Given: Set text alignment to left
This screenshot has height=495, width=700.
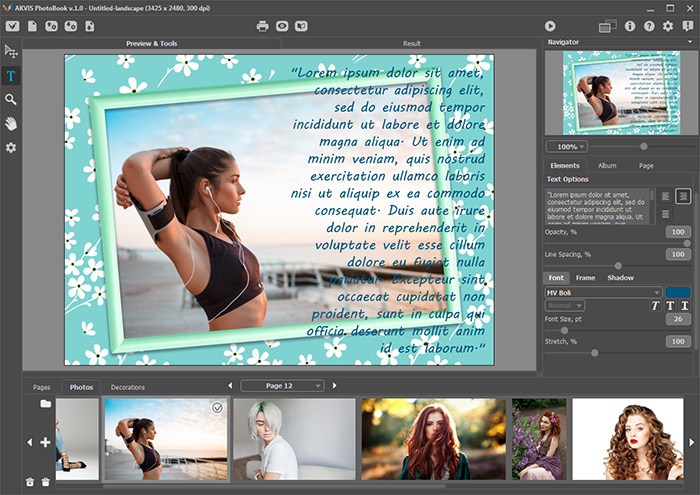Looking at the screenshot, I should pyautogui.click(x=665, y=196).
